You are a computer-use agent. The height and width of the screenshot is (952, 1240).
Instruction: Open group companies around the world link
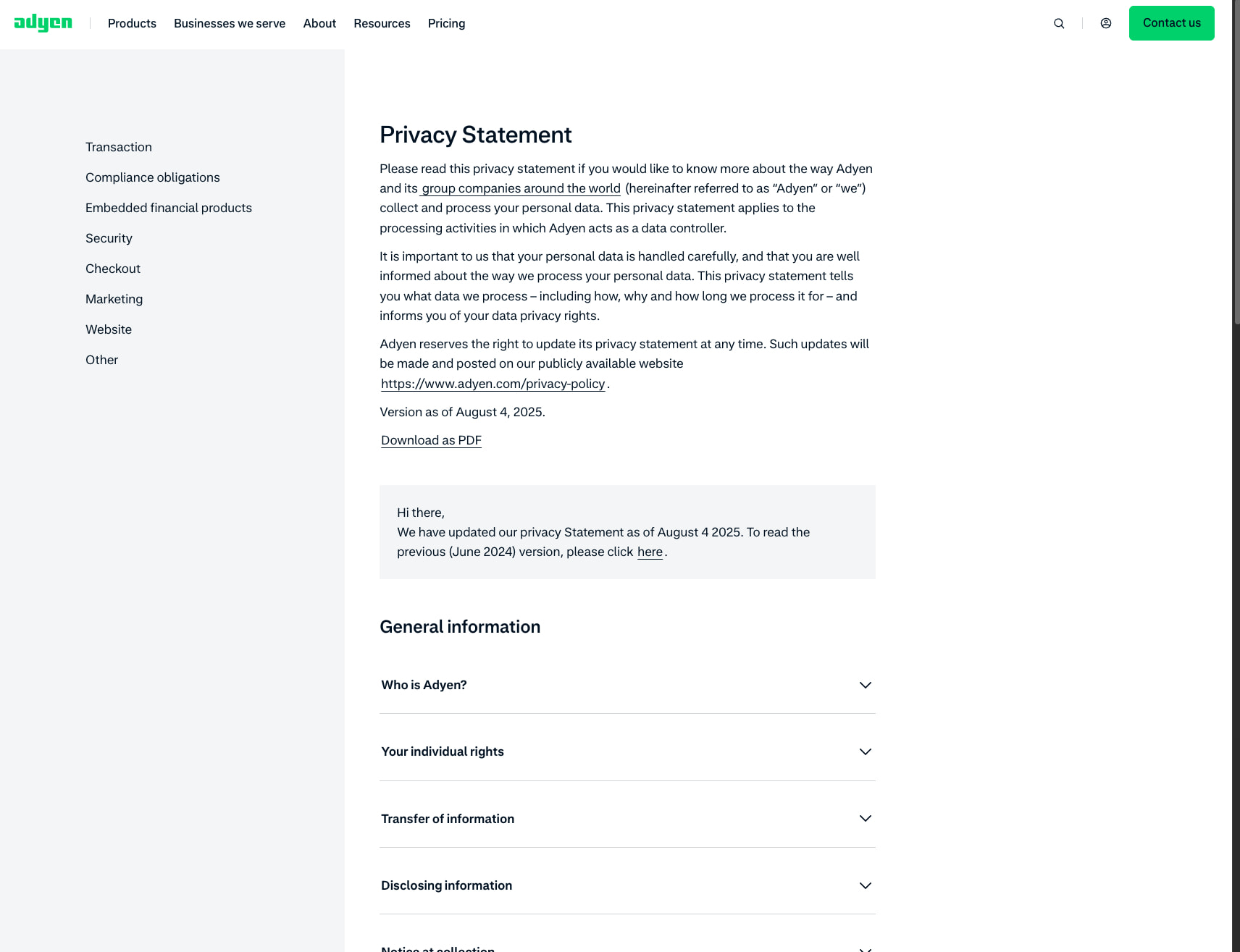(x=521, y=188)
